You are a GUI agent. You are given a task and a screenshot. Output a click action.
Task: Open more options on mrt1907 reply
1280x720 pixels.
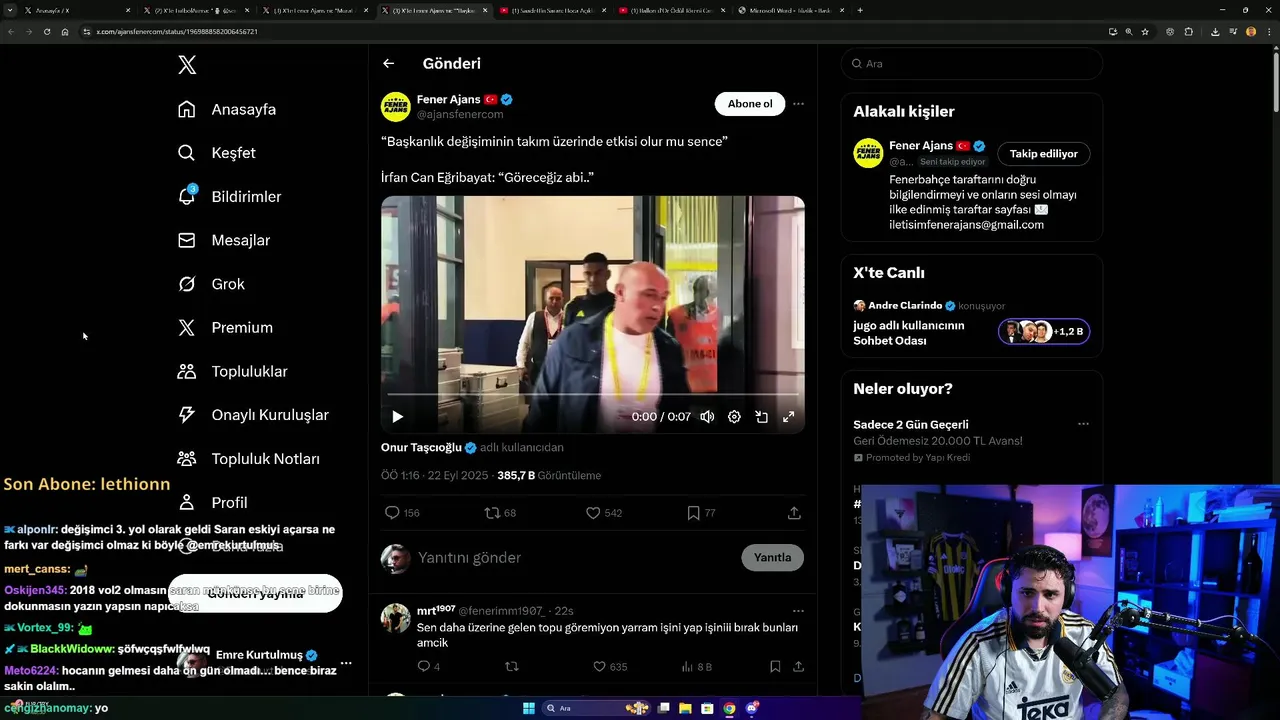[x=798, y=611]
